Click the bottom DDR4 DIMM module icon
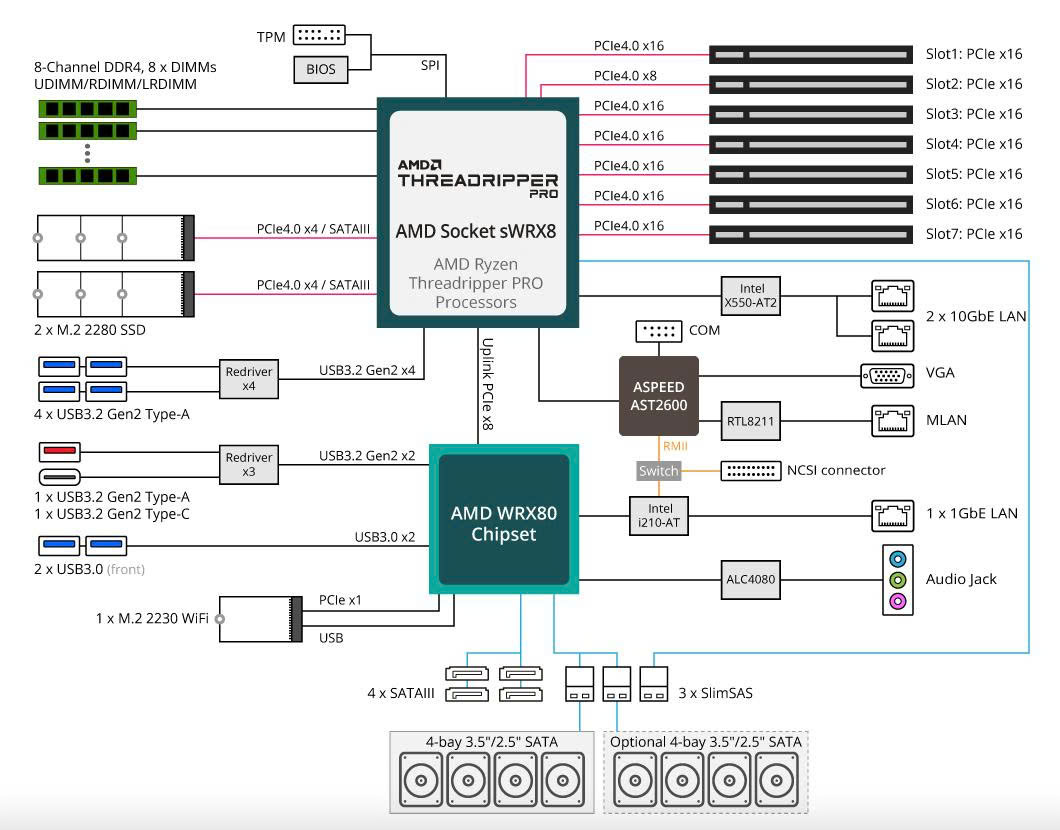The image size is (1060, 830). tap(88, 176)
